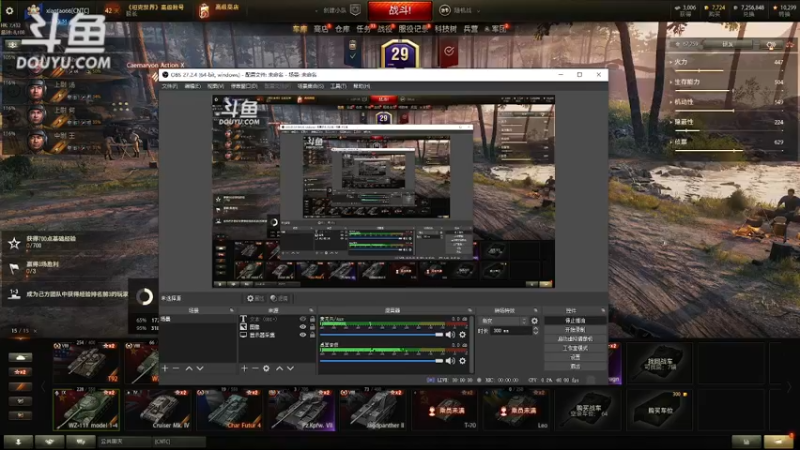Screen dimensions: 800x450
Task: Remove the selected OBS scene
Action: pyautogui.click(x=176, y=368)
